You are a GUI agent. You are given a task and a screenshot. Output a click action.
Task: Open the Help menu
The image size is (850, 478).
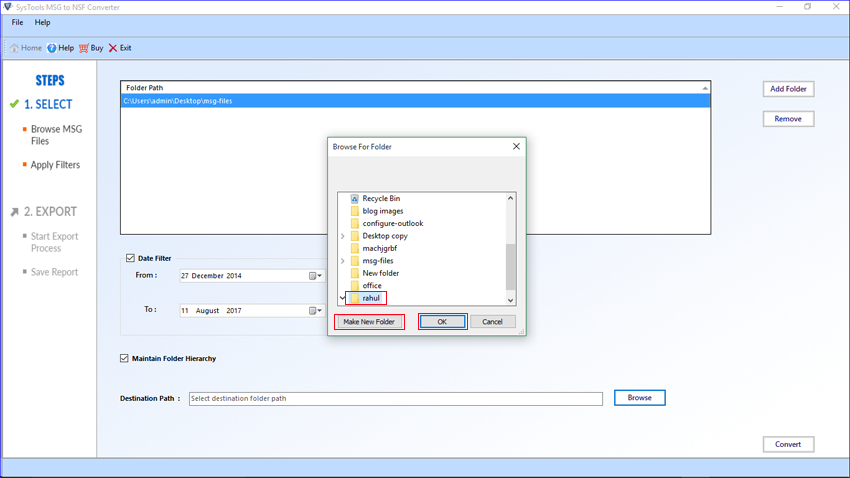tap(42, 22)
